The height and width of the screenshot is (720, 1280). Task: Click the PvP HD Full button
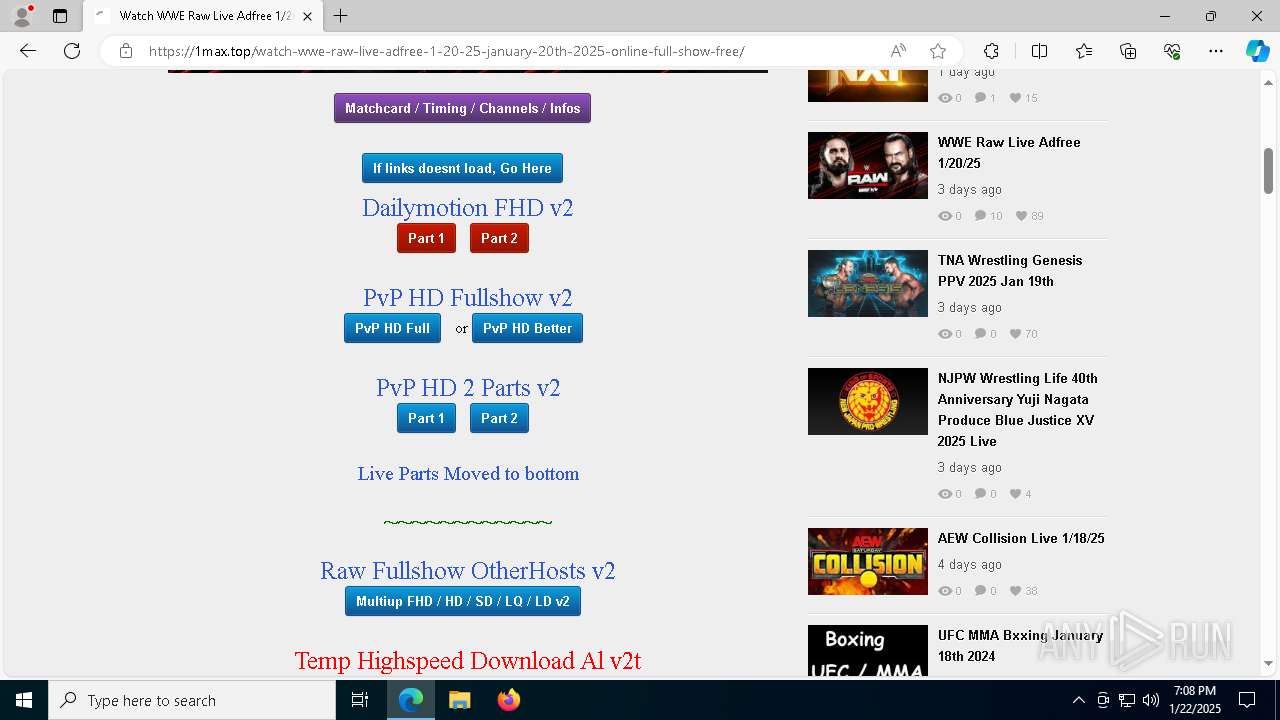point(392,328)
